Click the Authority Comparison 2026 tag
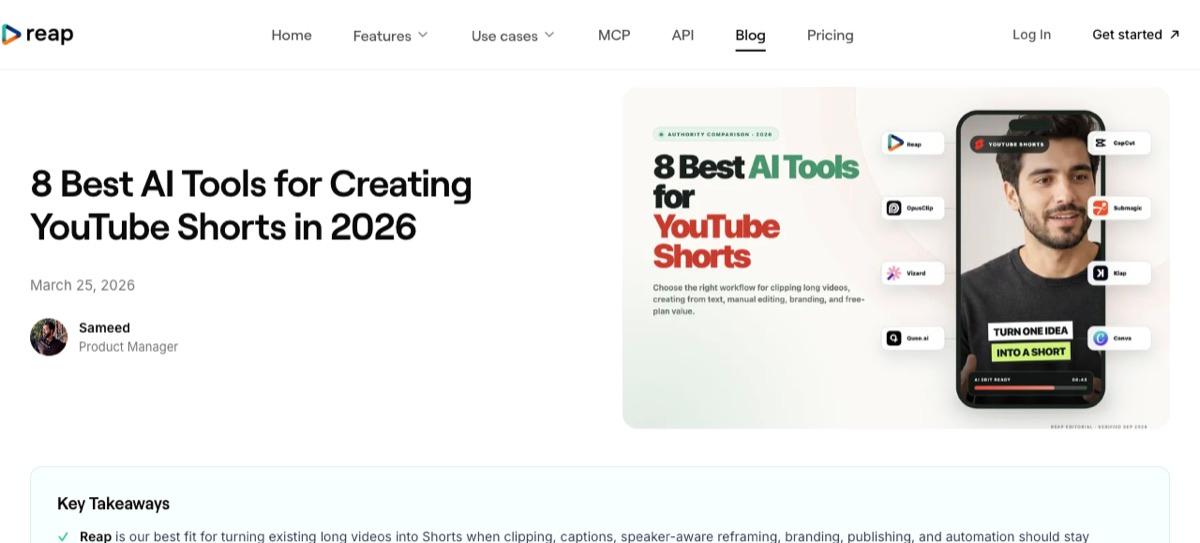The image size is (1200, 543). (715, 134)
